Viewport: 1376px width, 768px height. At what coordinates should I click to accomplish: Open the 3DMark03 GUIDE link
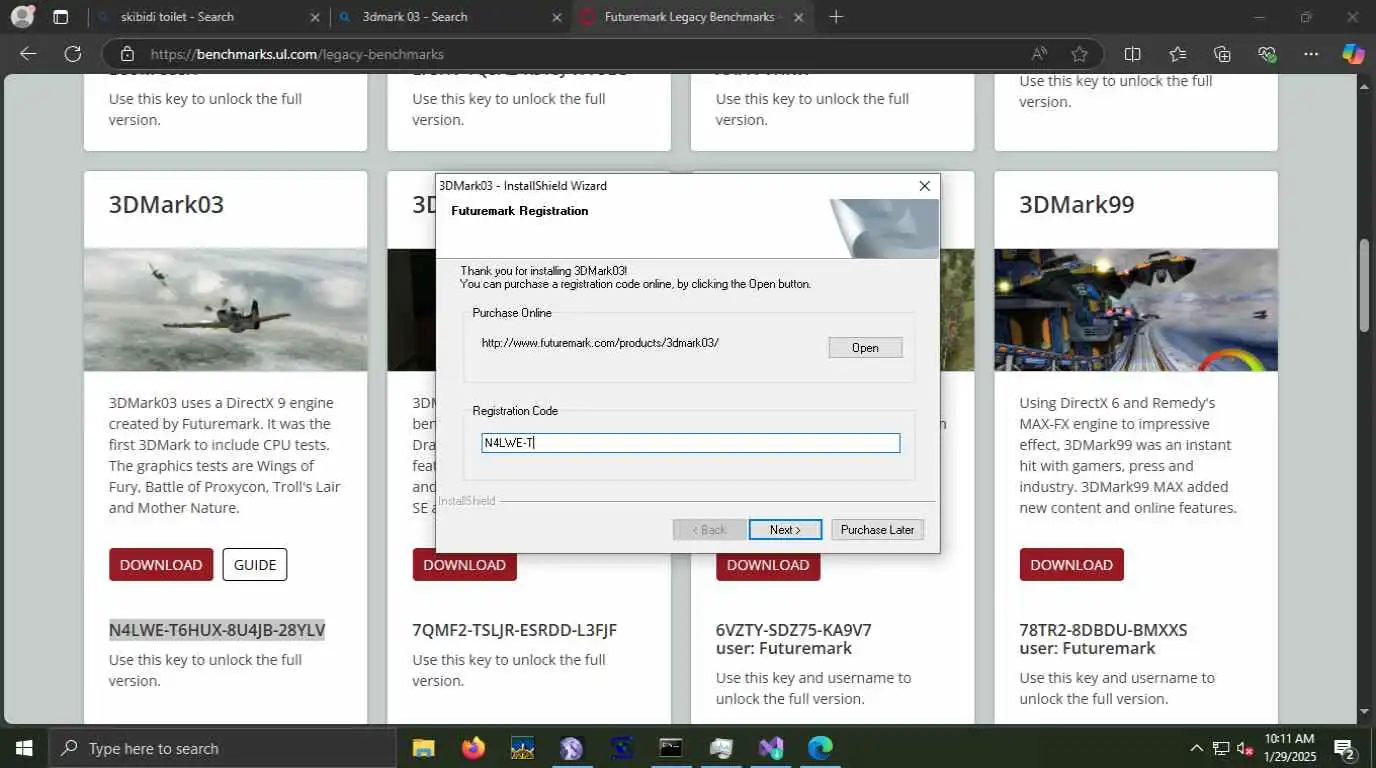(255, 565)
